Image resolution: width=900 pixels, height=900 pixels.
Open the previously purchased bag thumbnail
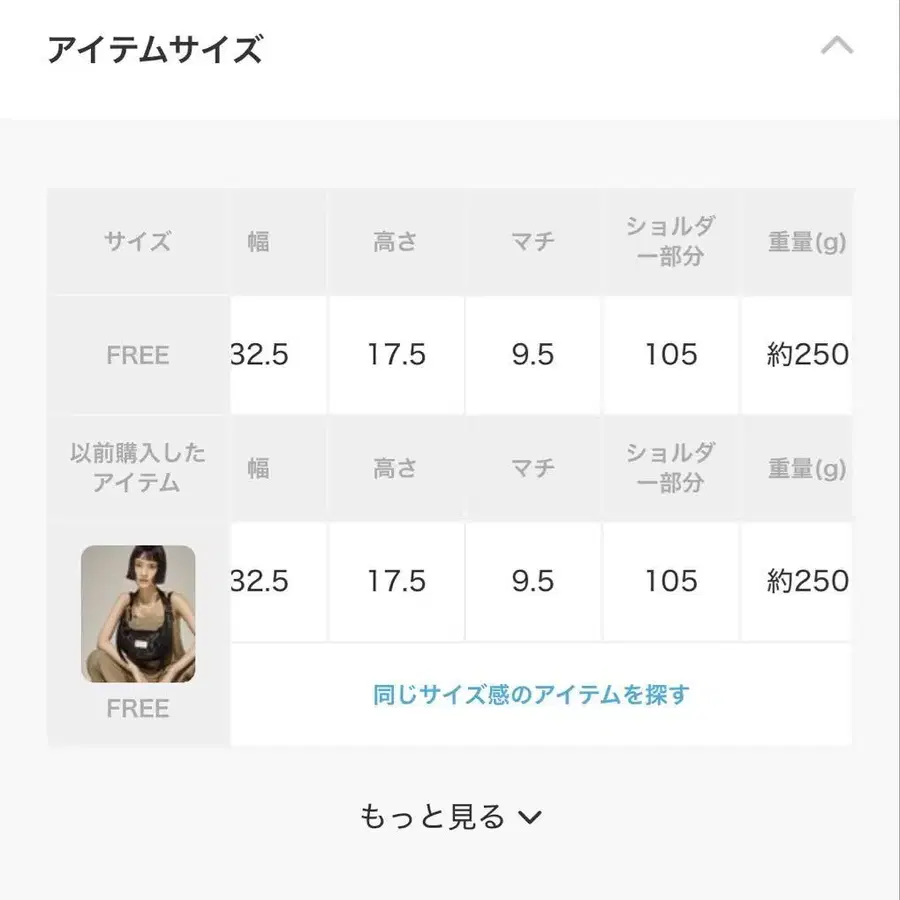138,613
